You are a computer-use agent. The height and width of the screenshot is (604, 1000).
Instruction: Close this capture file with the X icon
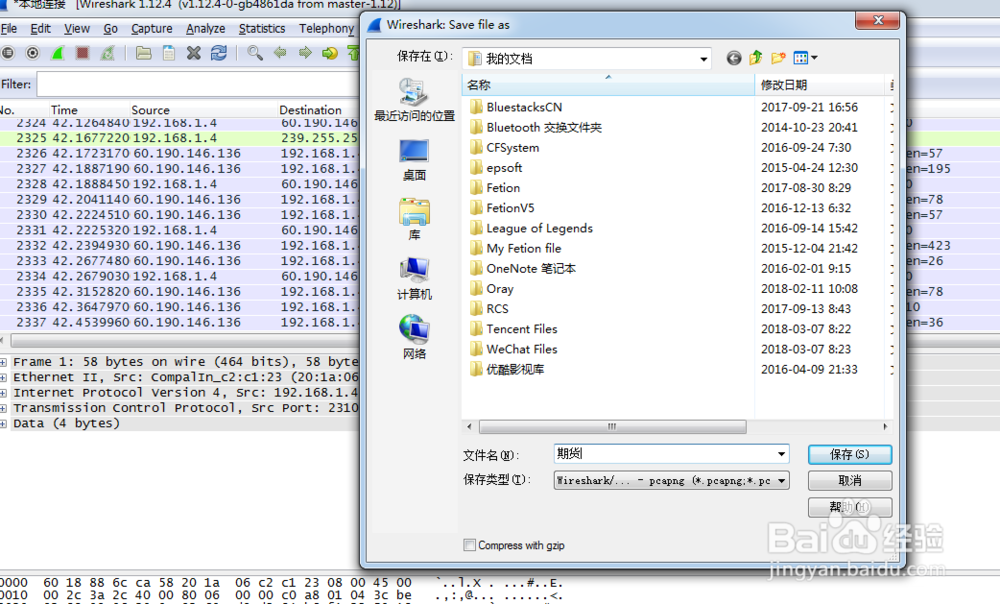pyautogui.click(x=194, y=53)
